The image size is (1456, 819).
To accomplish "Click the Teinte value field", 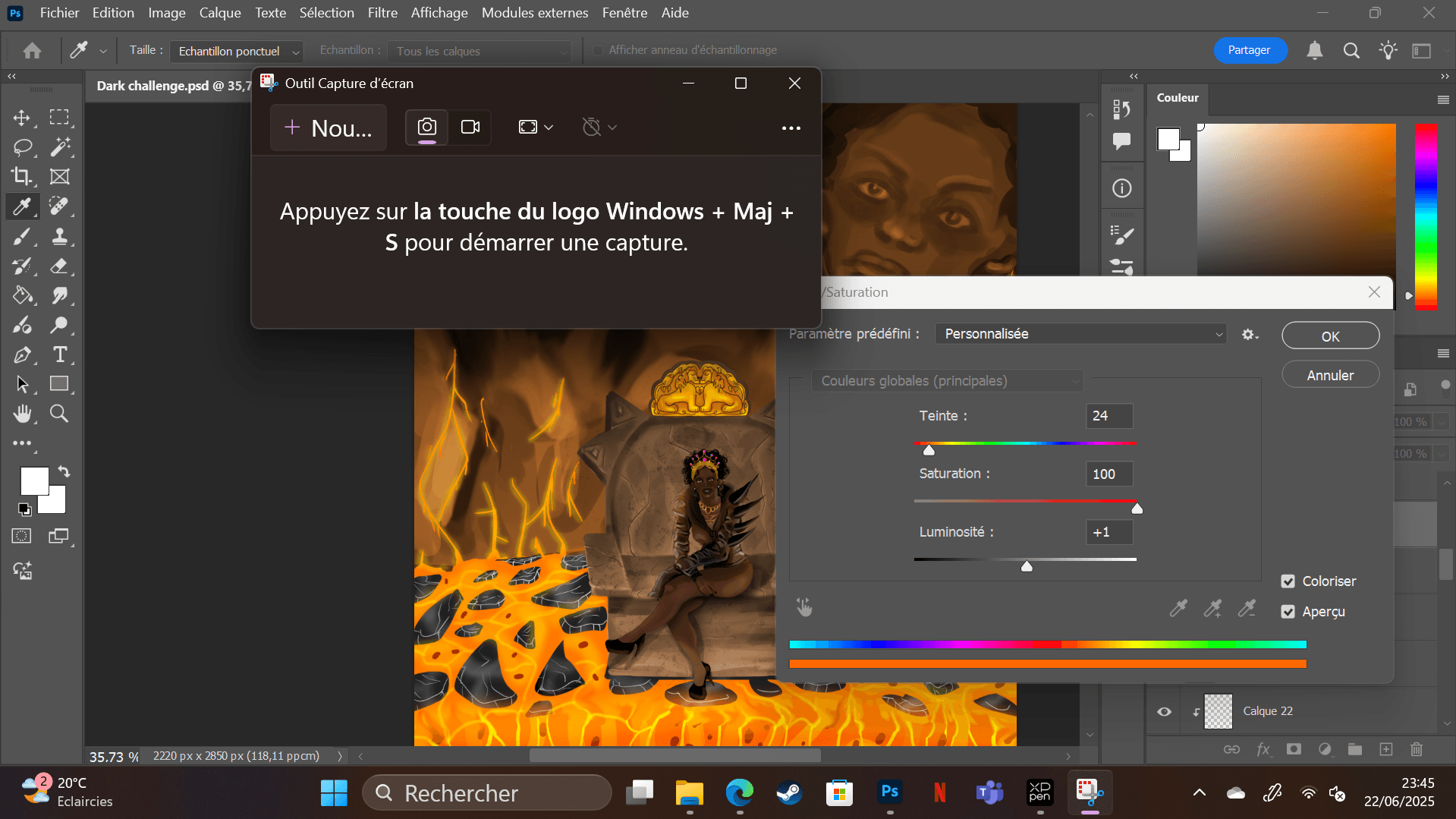I will 1109,416.
